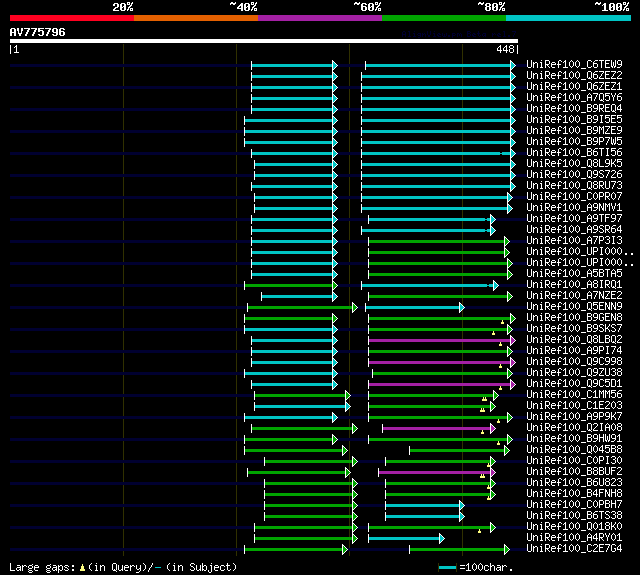Pick the UniRef100_B9GEN8 subject name
The image size is (640, 575).
574,318
